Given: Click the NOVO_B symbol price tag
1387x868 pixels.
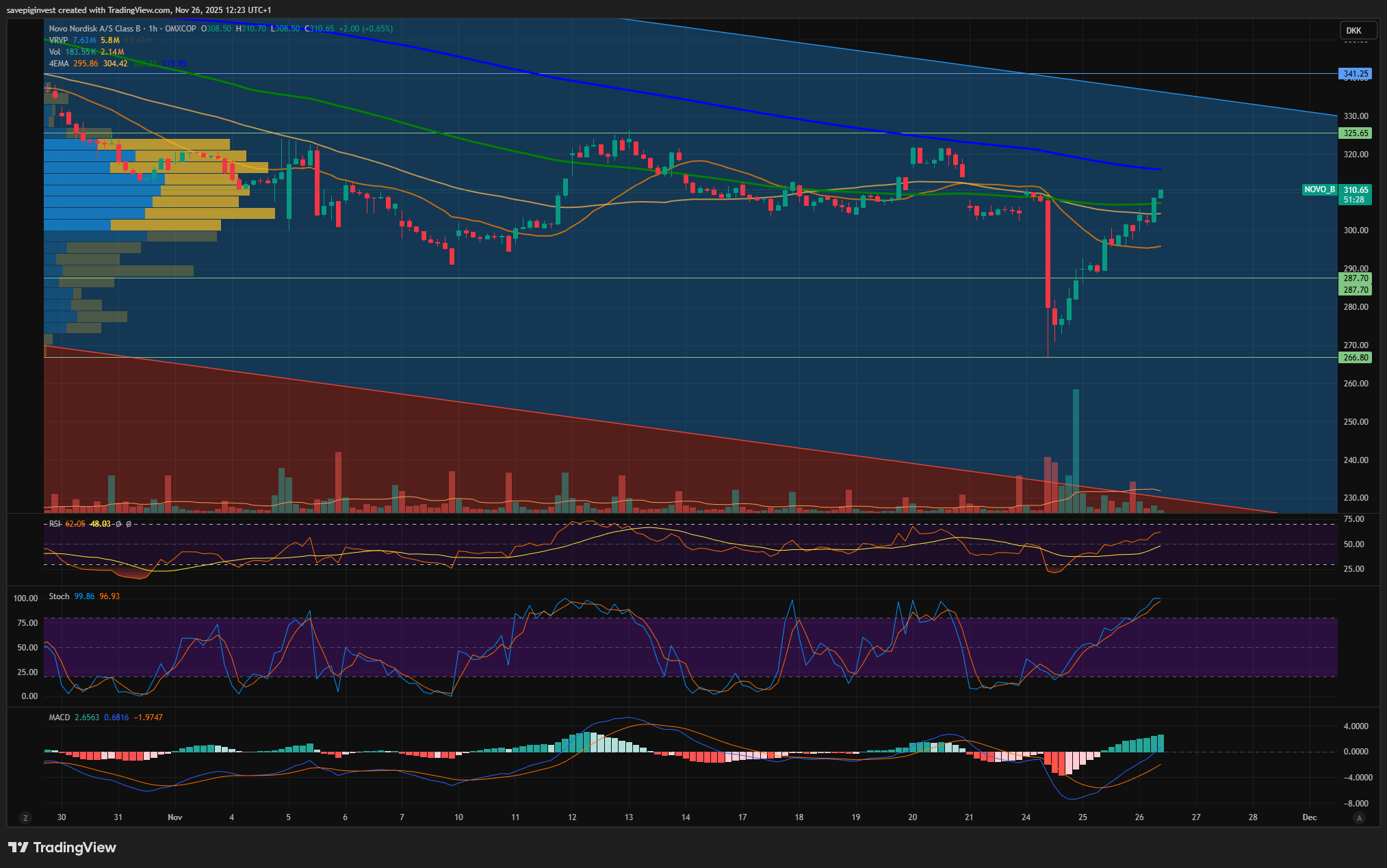Looking at the screenshot, I should [x=1319, y=189].
